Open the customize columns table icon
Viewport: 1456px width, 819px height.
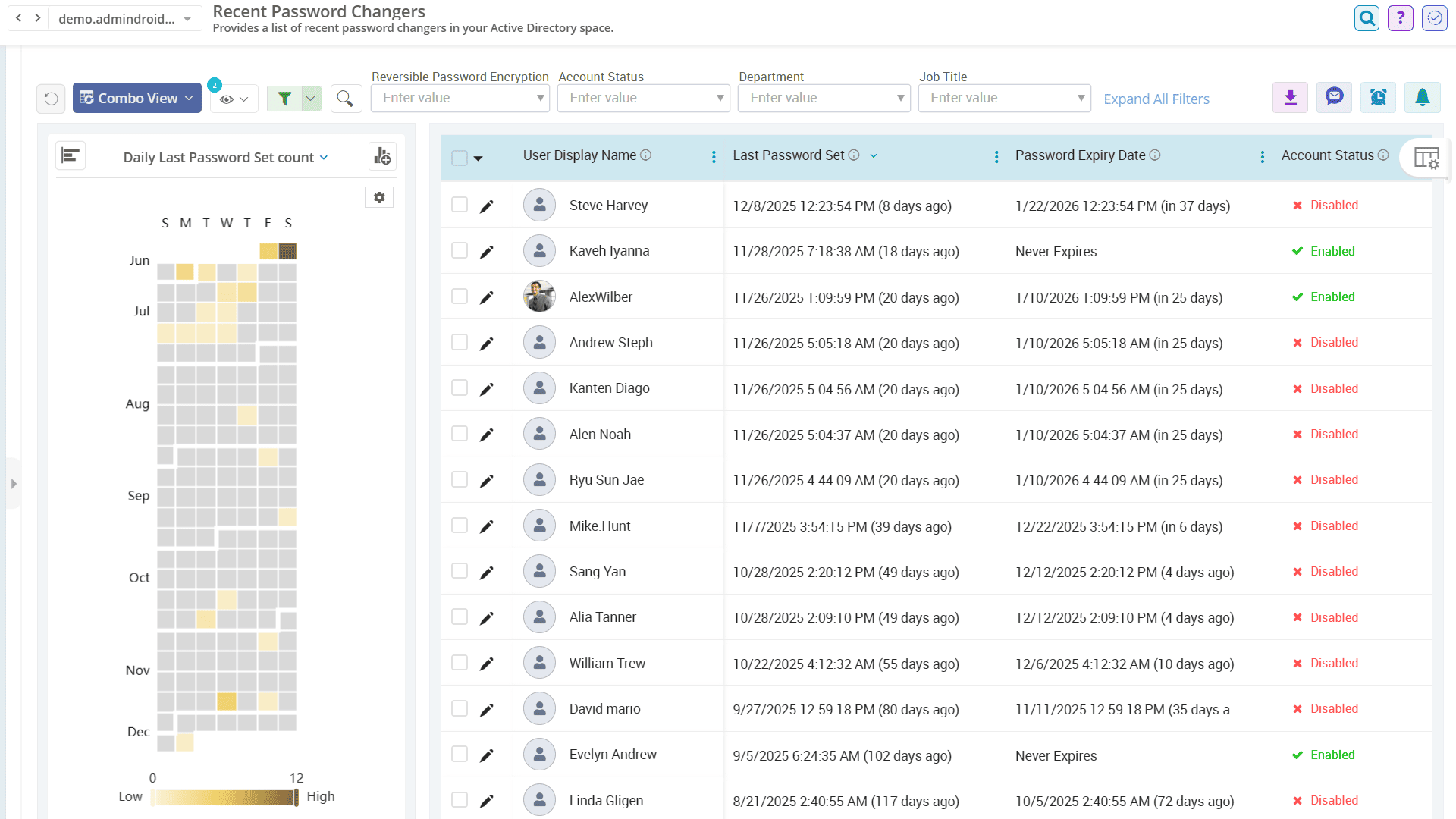pyautogui.click(x=1426, y=158)
